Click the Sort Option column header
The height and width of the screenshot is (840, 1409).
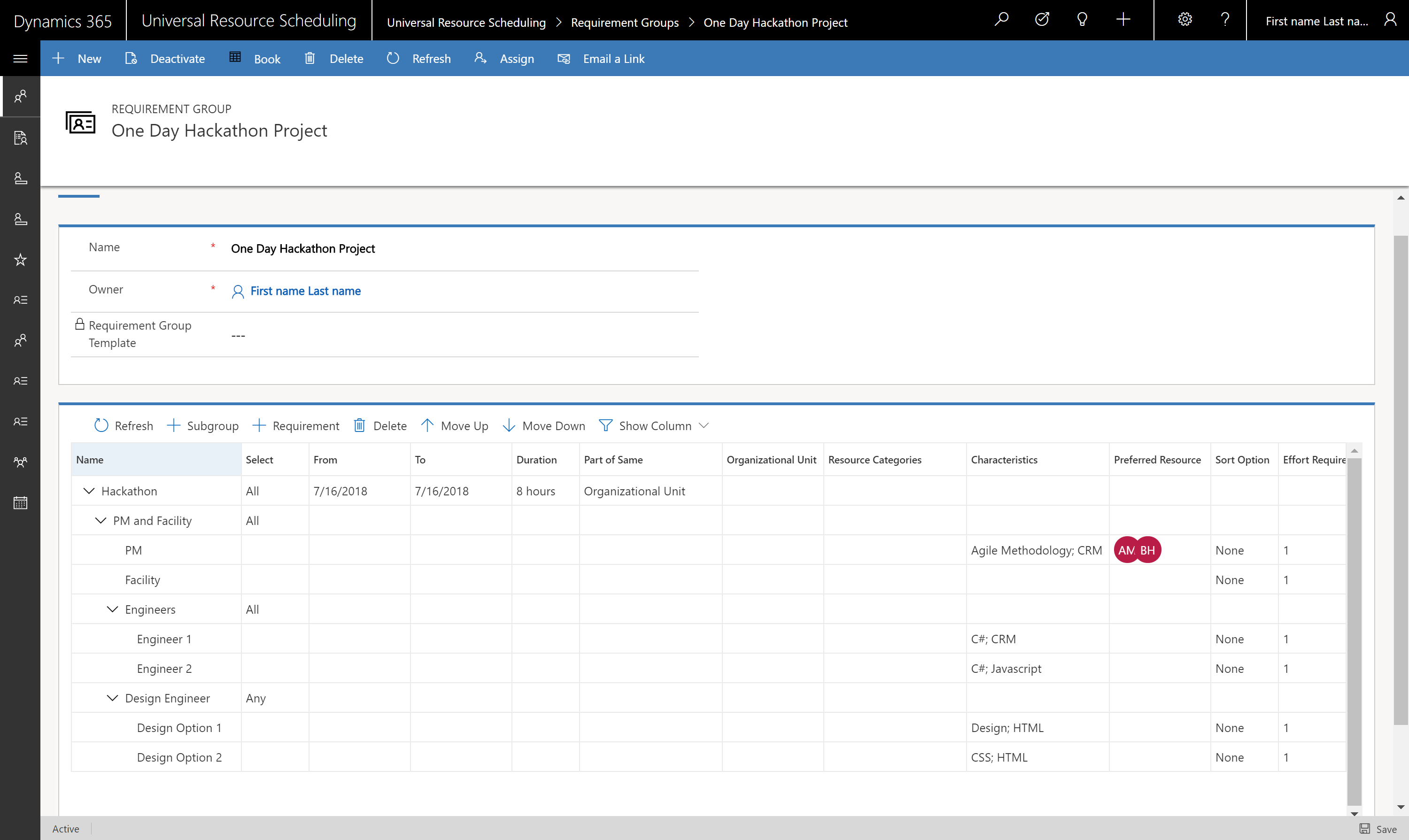(x=1244, y=460)
